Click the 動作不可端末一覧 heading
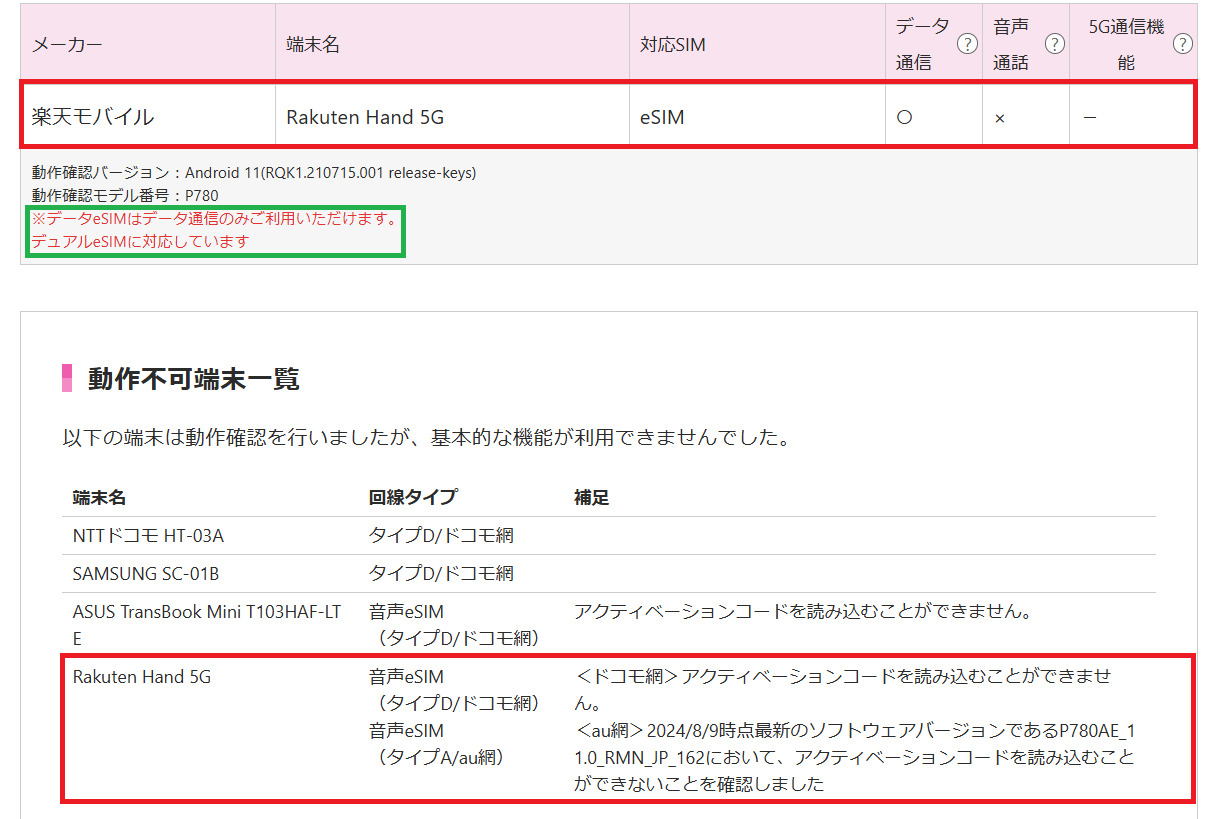The width and height of the screenshot is (1213, 819). [193, 379]
